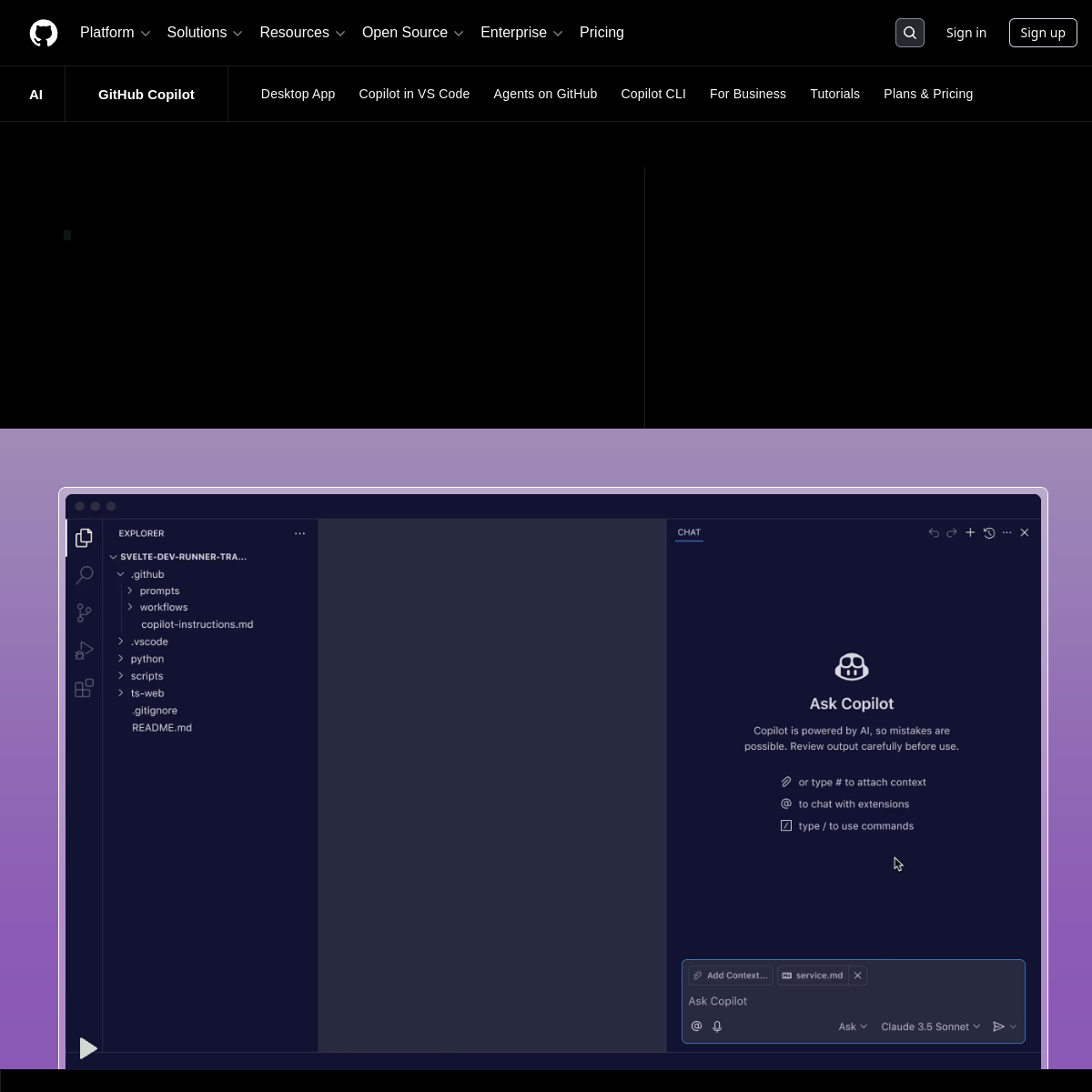Image resolution: width=1092 pixels, height=1092 pixels.
Task: Click Sign in
Action: pyautogui.click(x=966, y=33)
